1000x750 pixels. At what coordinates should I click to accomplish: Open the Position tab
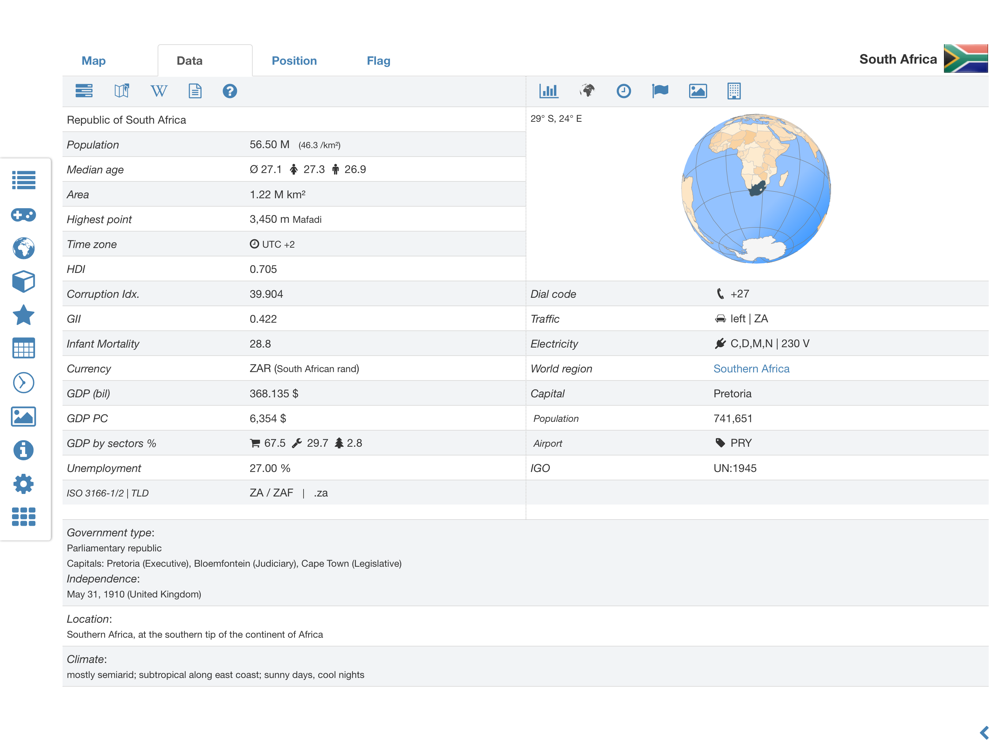(x=294, y=61)
